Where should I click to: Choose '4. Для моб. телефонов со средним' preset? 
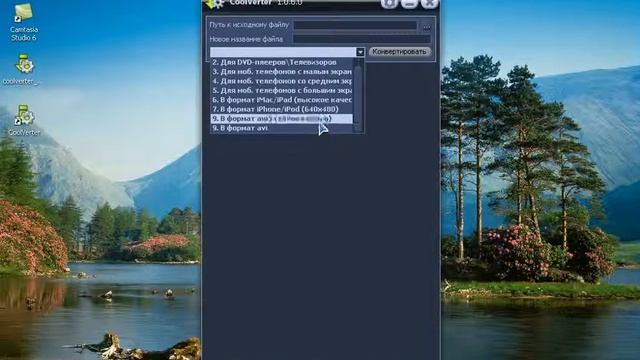pos(282,81)
